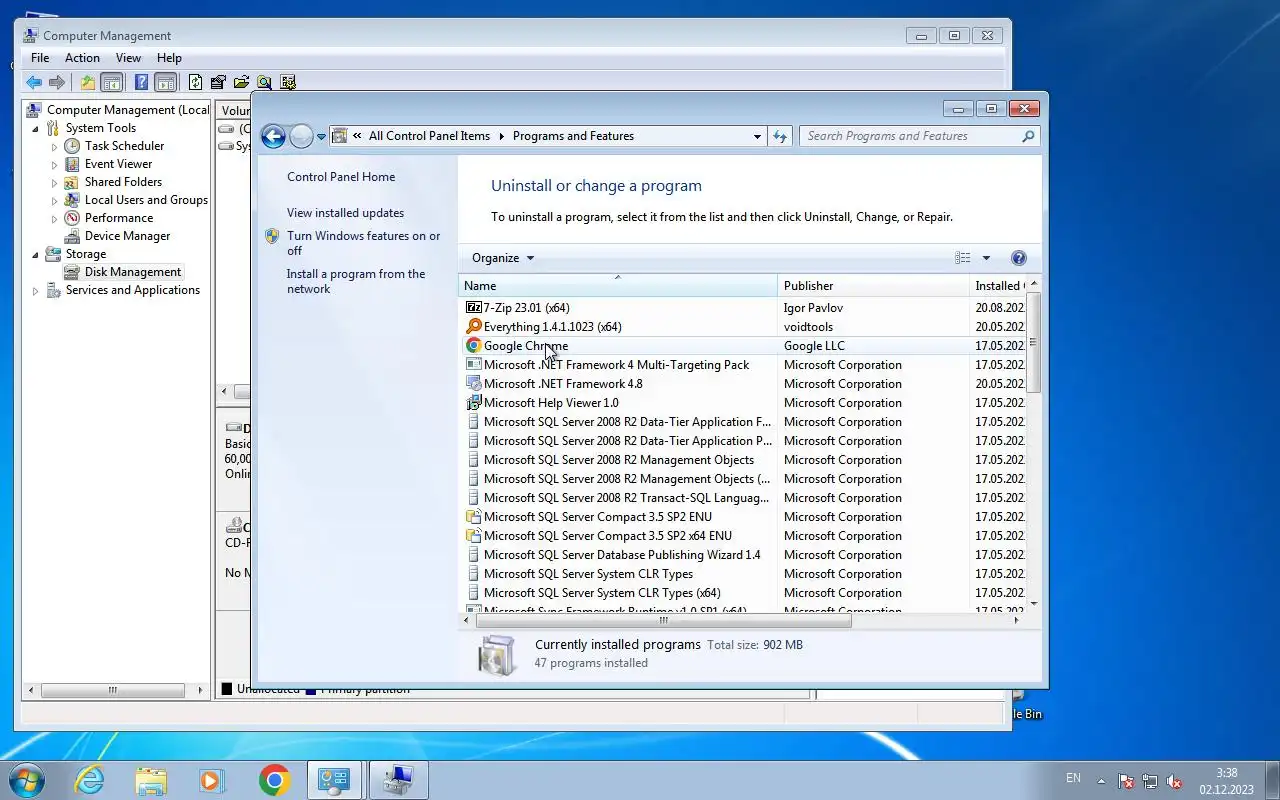1280x800 pixels.
Task: Open the Windows Start menu
Action: tap(27, 779)
